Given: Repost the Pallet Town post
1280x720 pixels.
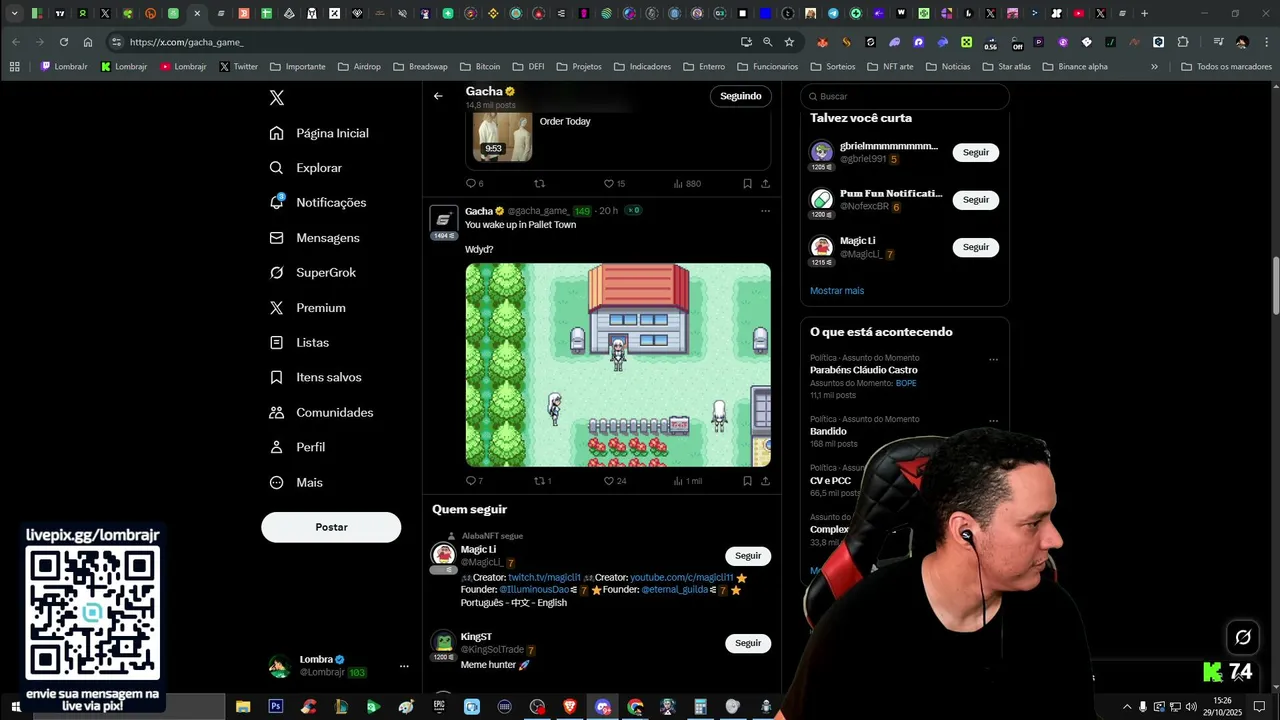Looking at the screenshot, I should point(543,481).
